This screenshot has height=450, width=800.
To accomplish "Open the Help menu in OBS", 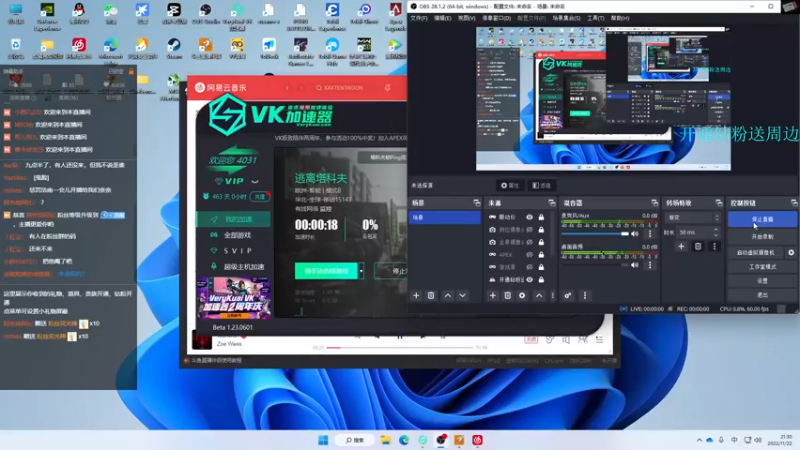I will [x=620, y=18].
